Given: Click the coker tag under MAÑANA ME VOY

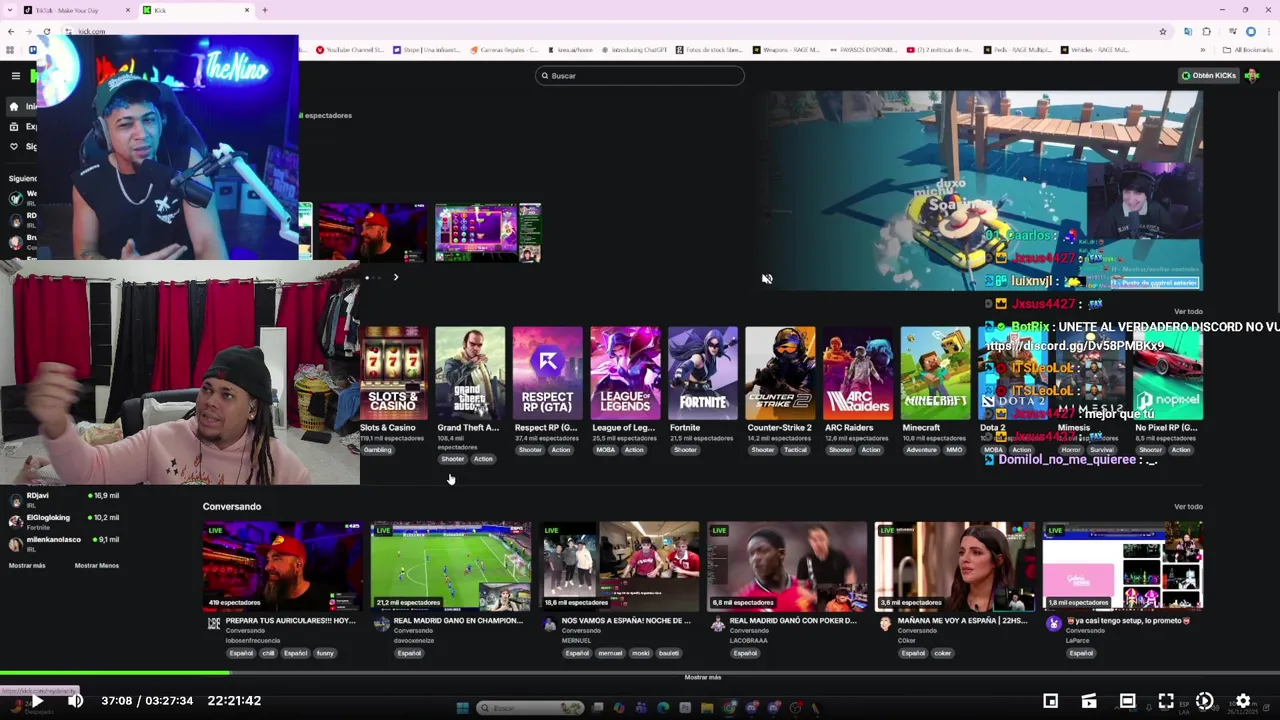Looking at the screenshot, I should (942, 653).
